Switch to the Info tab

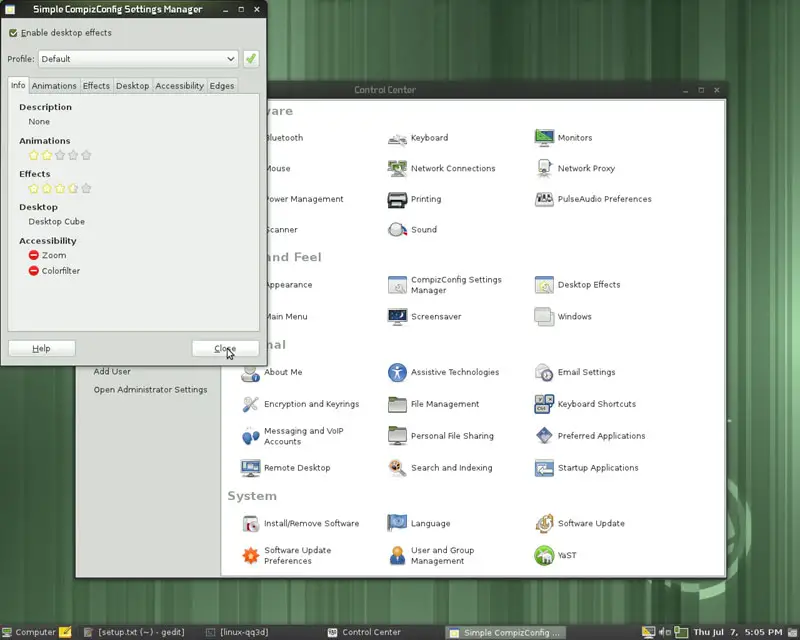coord(18,85)
